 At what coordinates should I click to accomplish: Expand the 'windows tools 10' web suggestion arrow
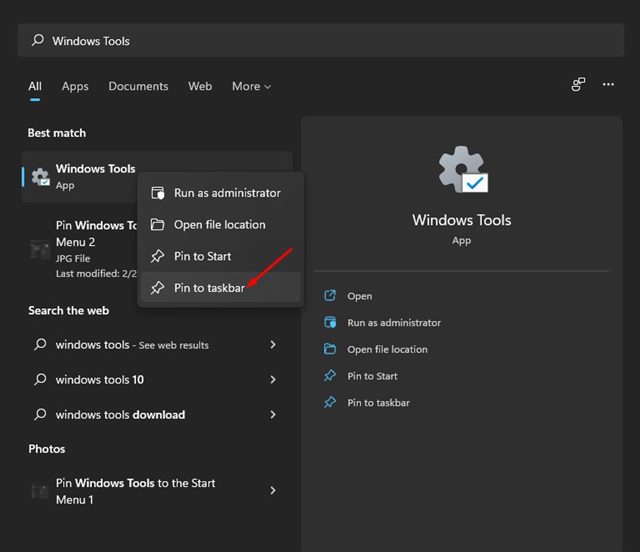coord(273,380)
